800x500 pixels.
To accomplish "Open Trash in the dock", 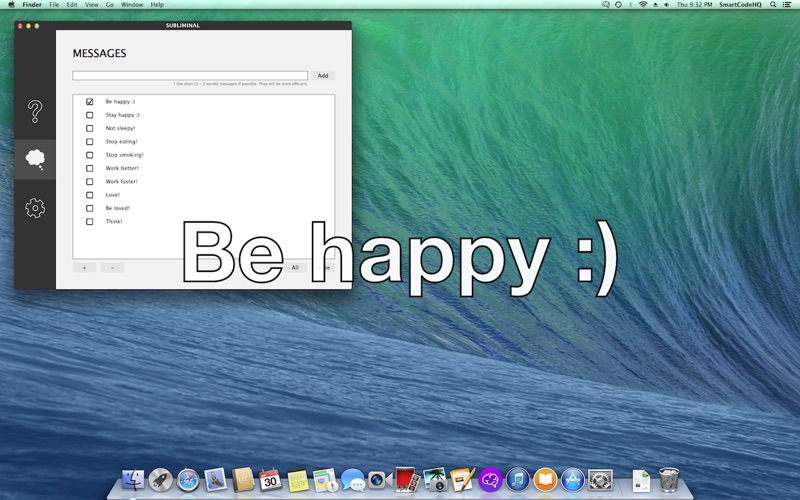I will [669, 480].
